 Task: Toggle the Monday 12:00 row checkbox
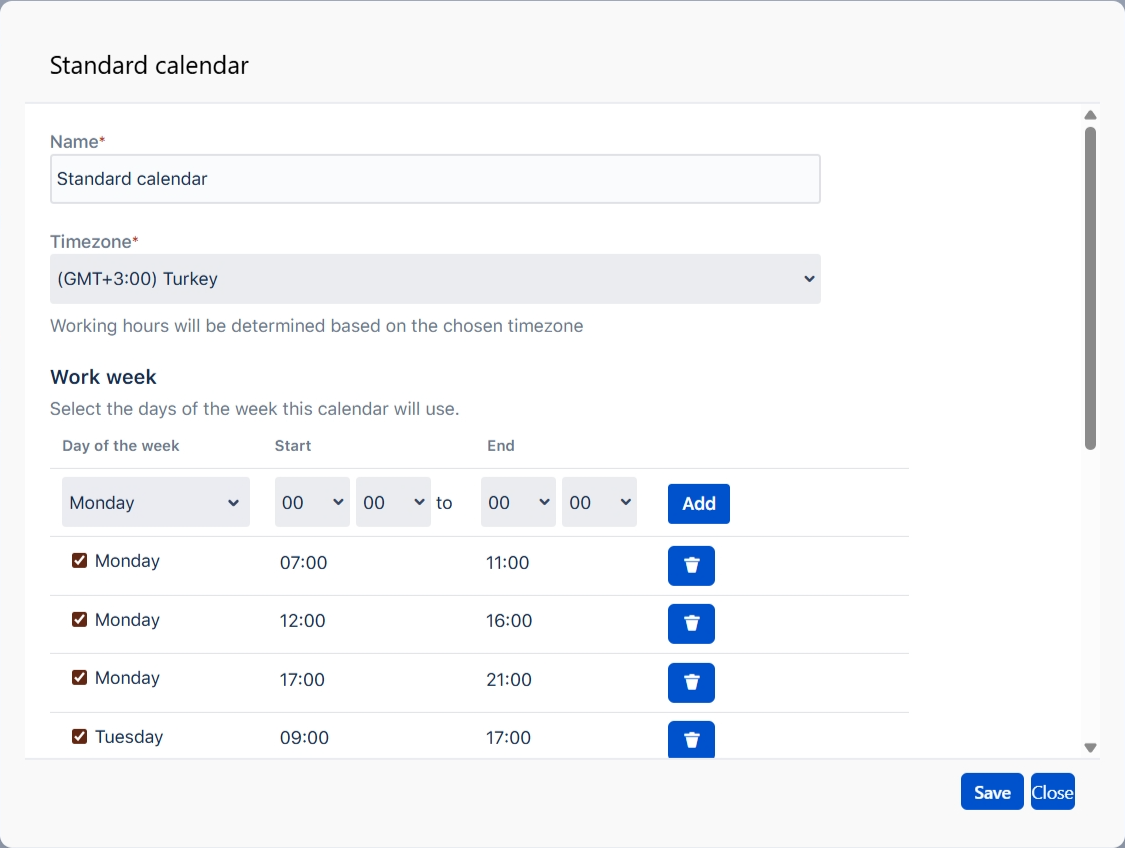pyautogui.click(x=80, y=620)
